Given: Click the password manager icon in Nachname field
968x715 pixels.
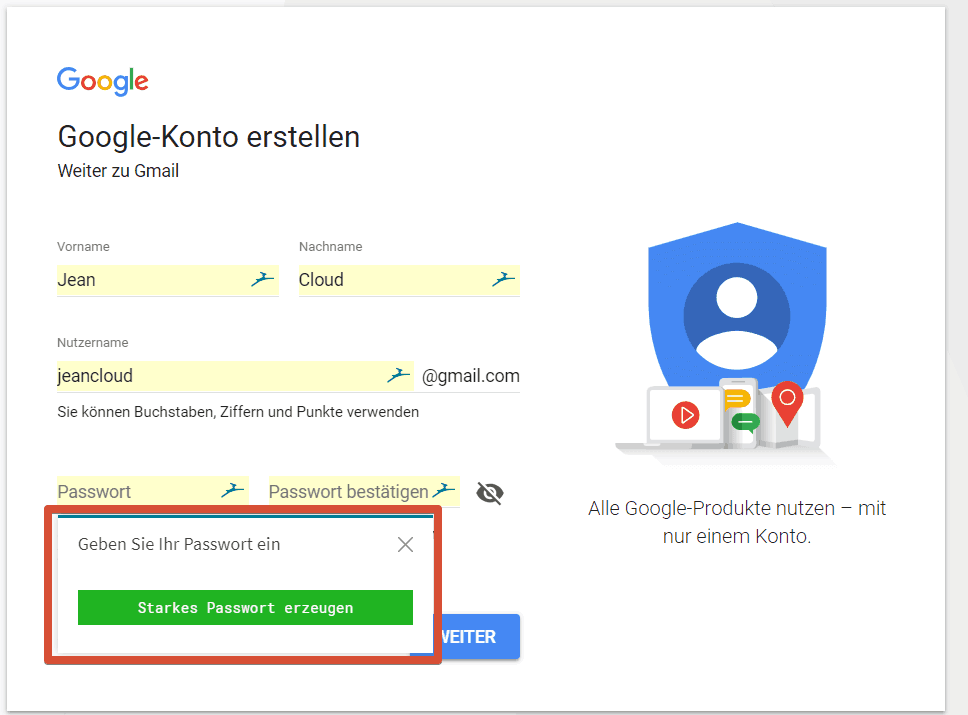Looking at the screenshot, I should 503,279.
